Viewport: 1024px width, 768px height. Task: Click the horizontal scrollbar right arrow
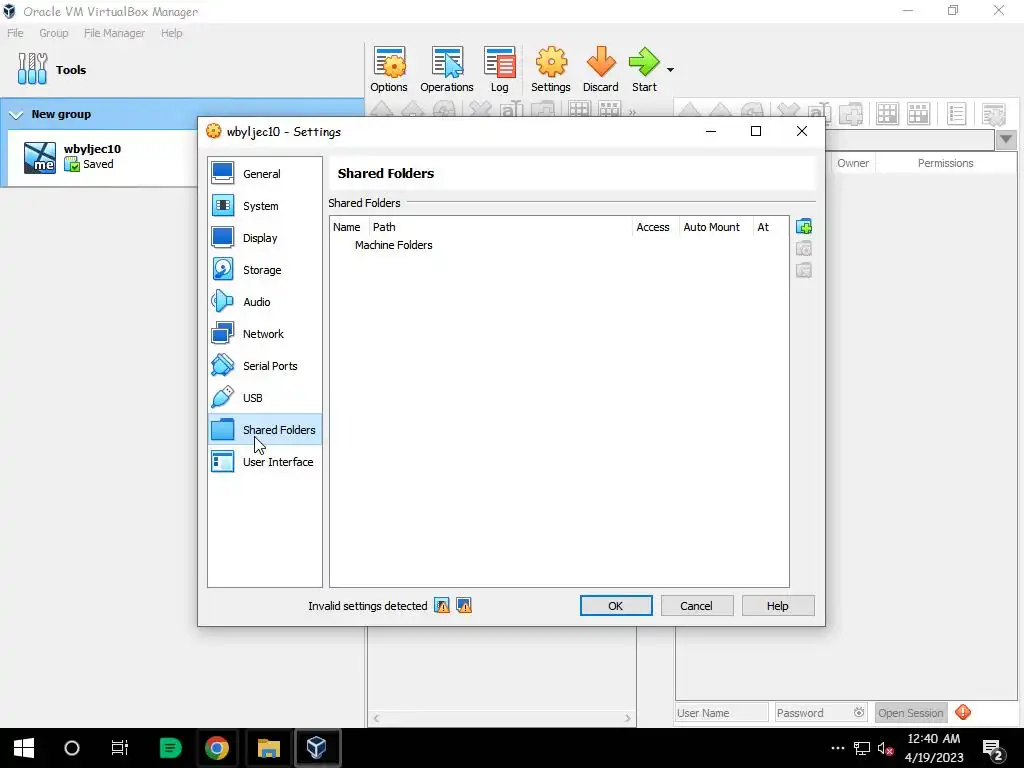(x=628, y=718)
